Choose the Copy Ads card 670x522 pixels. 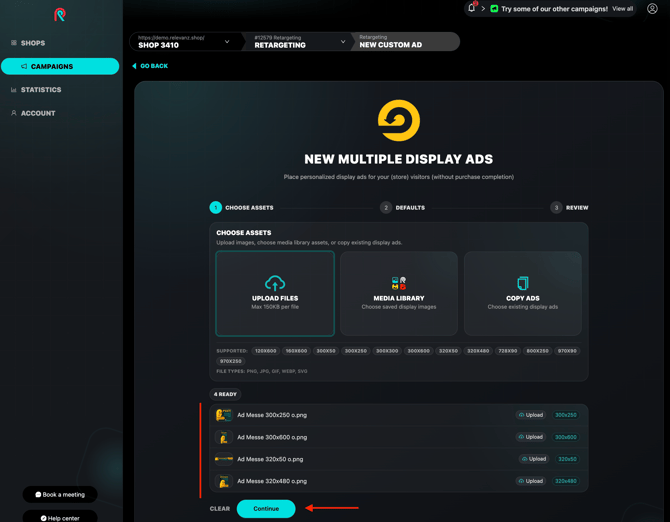pos(523,293)
